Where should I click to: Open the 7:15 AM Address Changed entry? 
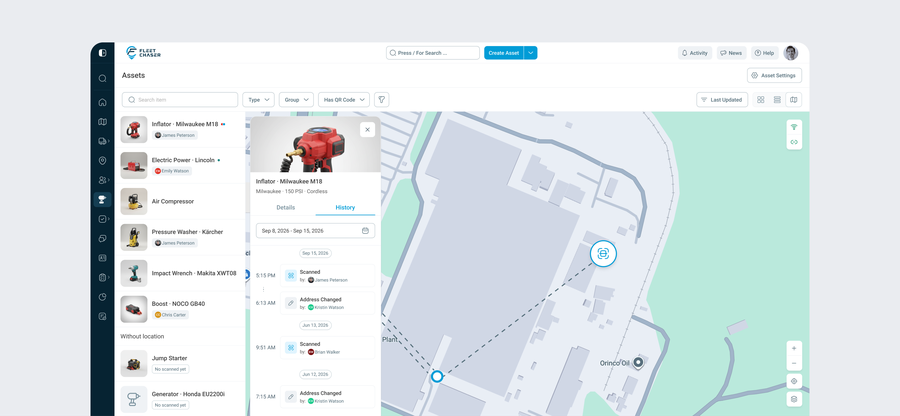(x=327, y=396)
